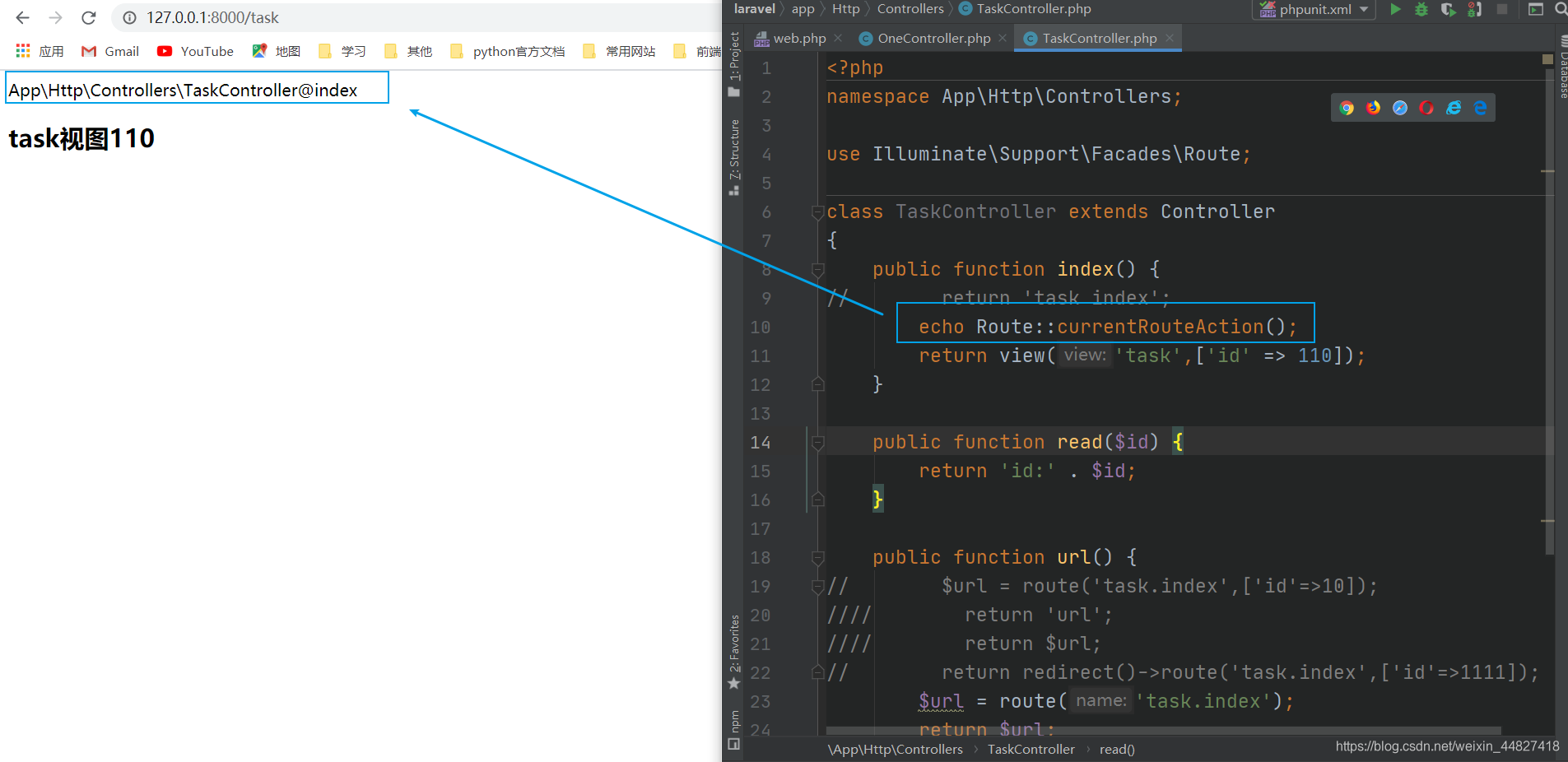Click the grey Stop square button
Screen dimensions: 1568x762
coord(1502,9)
